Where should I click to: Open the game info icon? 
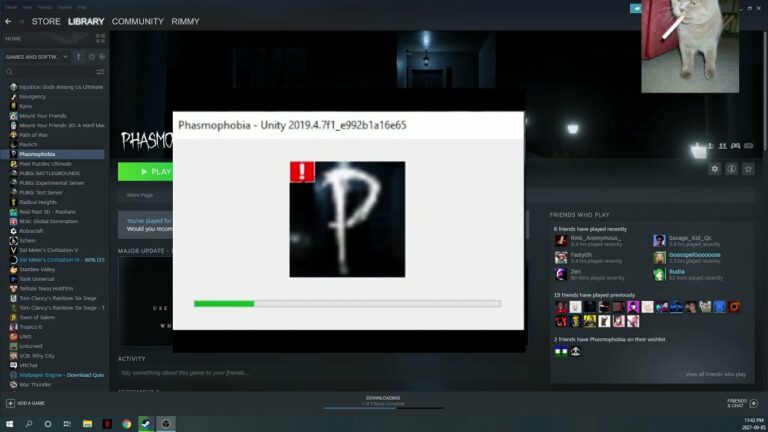pyautogui.click(x=731, y=169)
